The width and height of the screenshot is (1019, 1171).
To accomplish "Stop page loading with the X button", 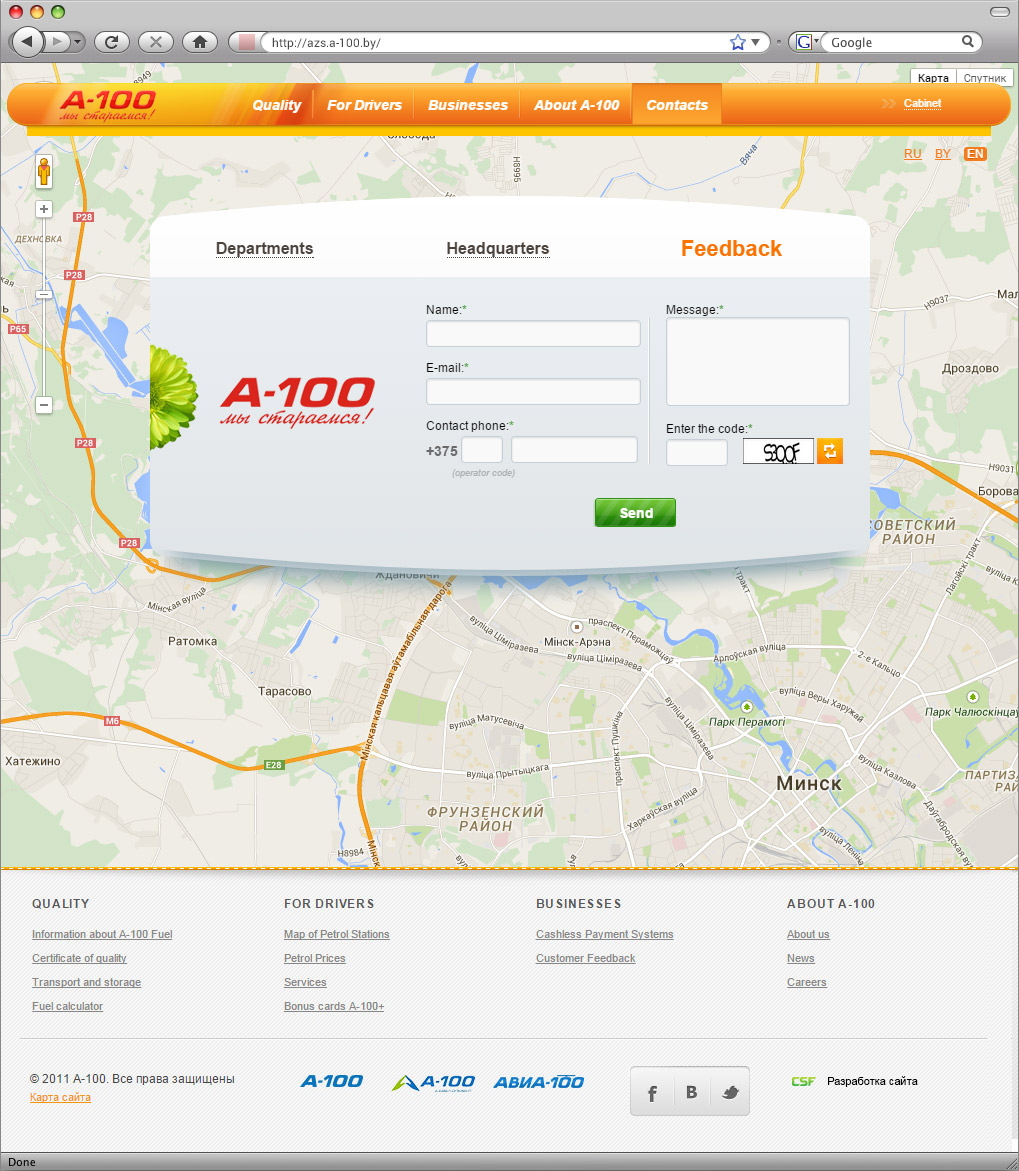I will [x=155, y=42].
